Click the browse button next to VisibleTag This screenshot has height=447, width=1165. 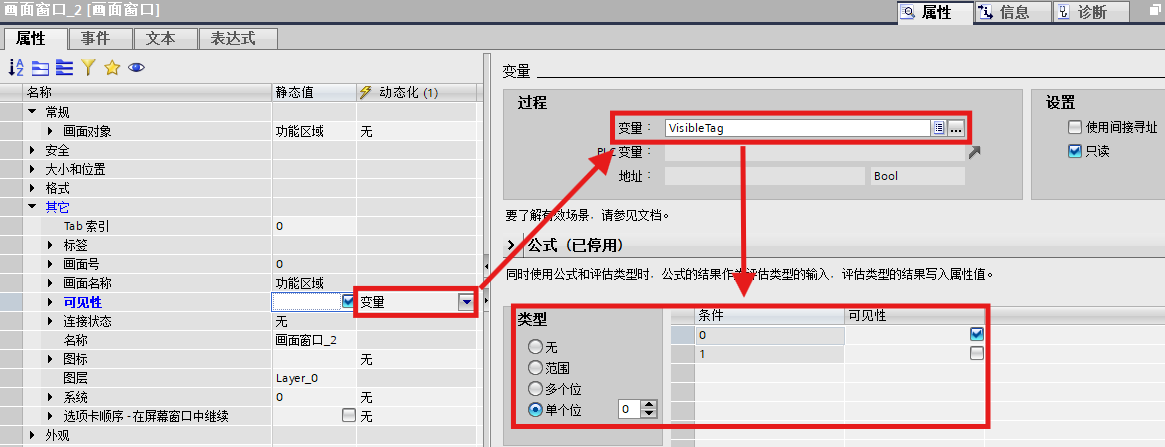point(956,128)
